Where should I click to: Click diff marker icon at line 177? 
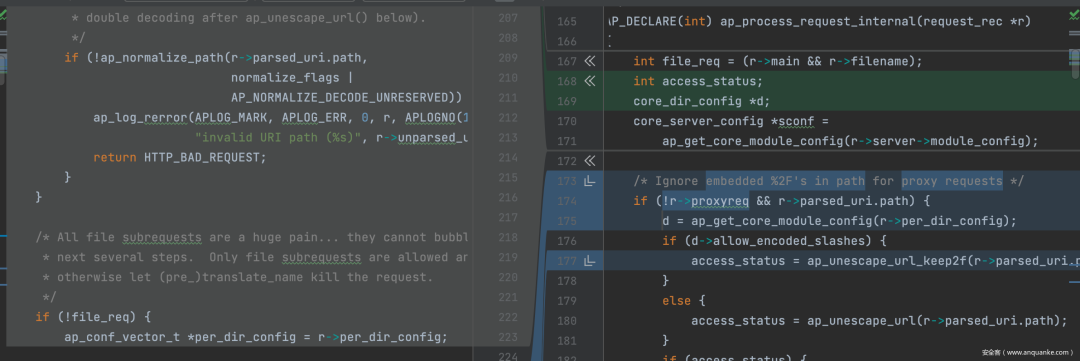click(589, 261)
